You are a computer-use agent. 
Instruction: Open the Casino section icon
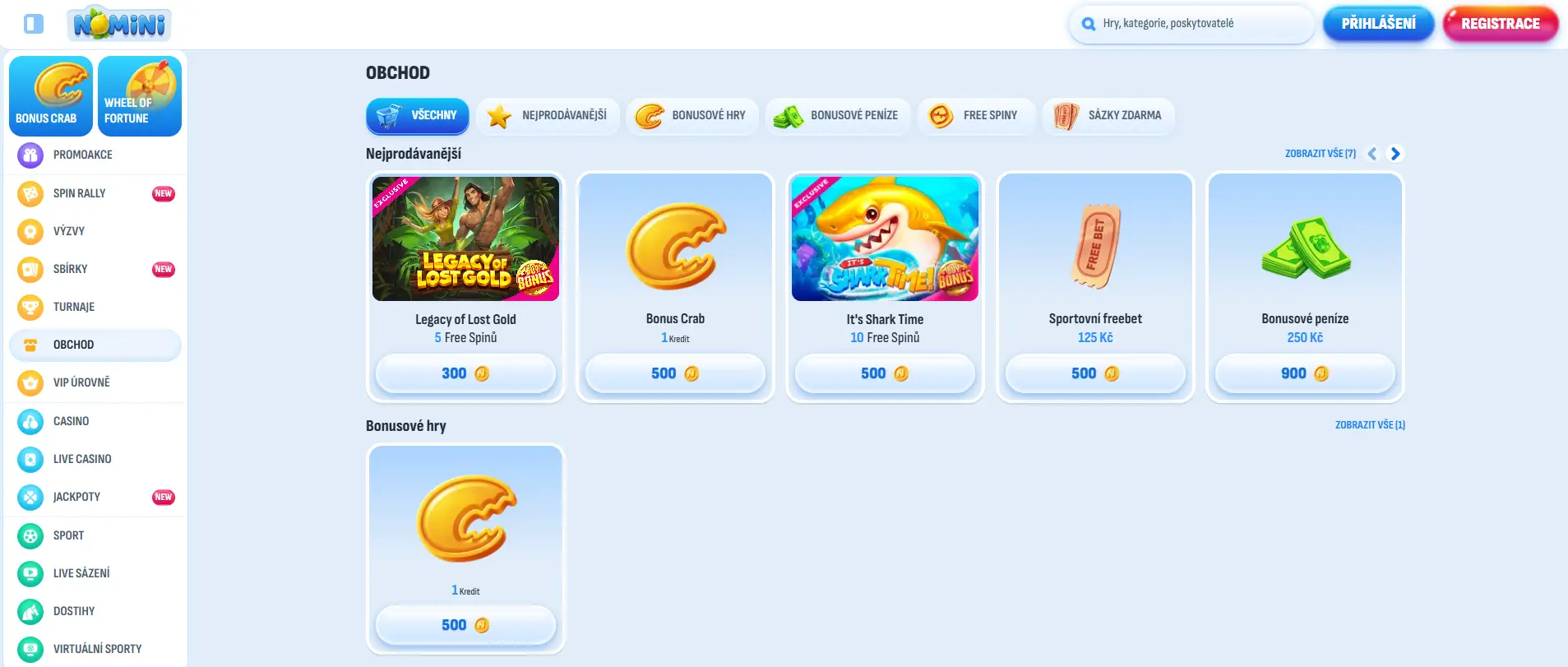(x=30, y=421)
